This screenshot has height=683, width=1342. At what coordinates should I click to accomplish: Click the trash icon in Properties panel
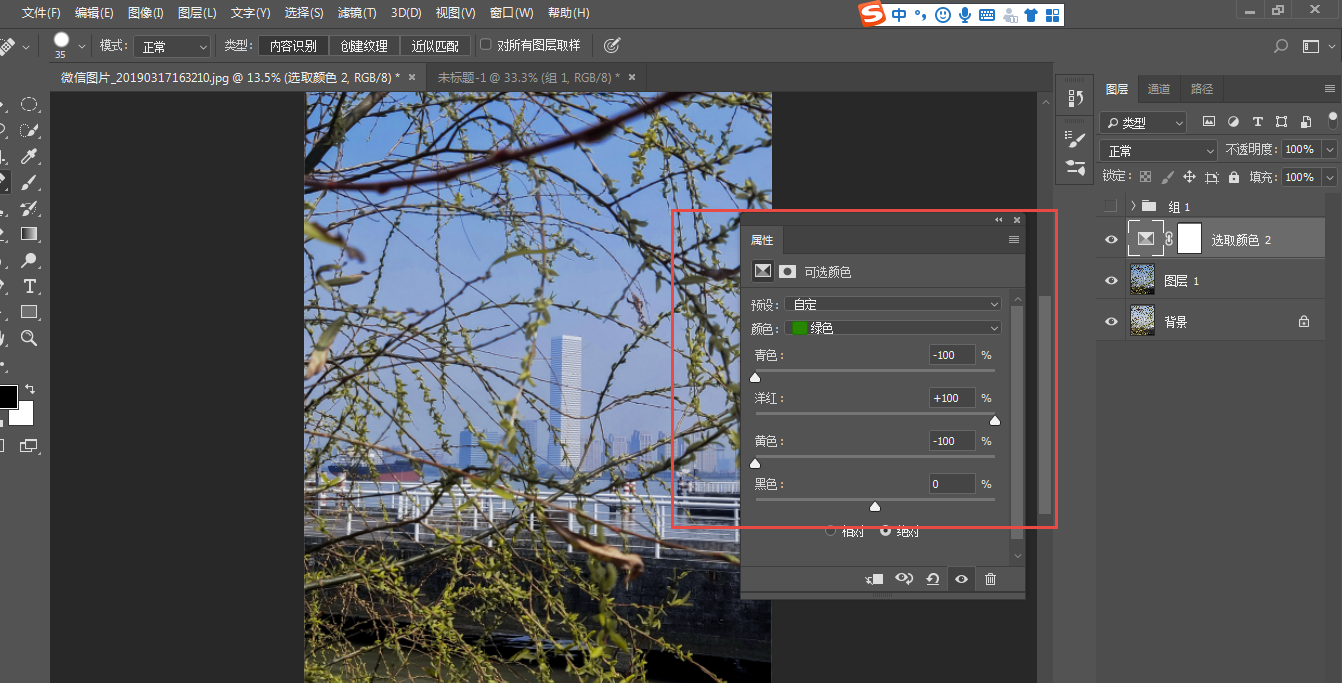click(990, 579)
